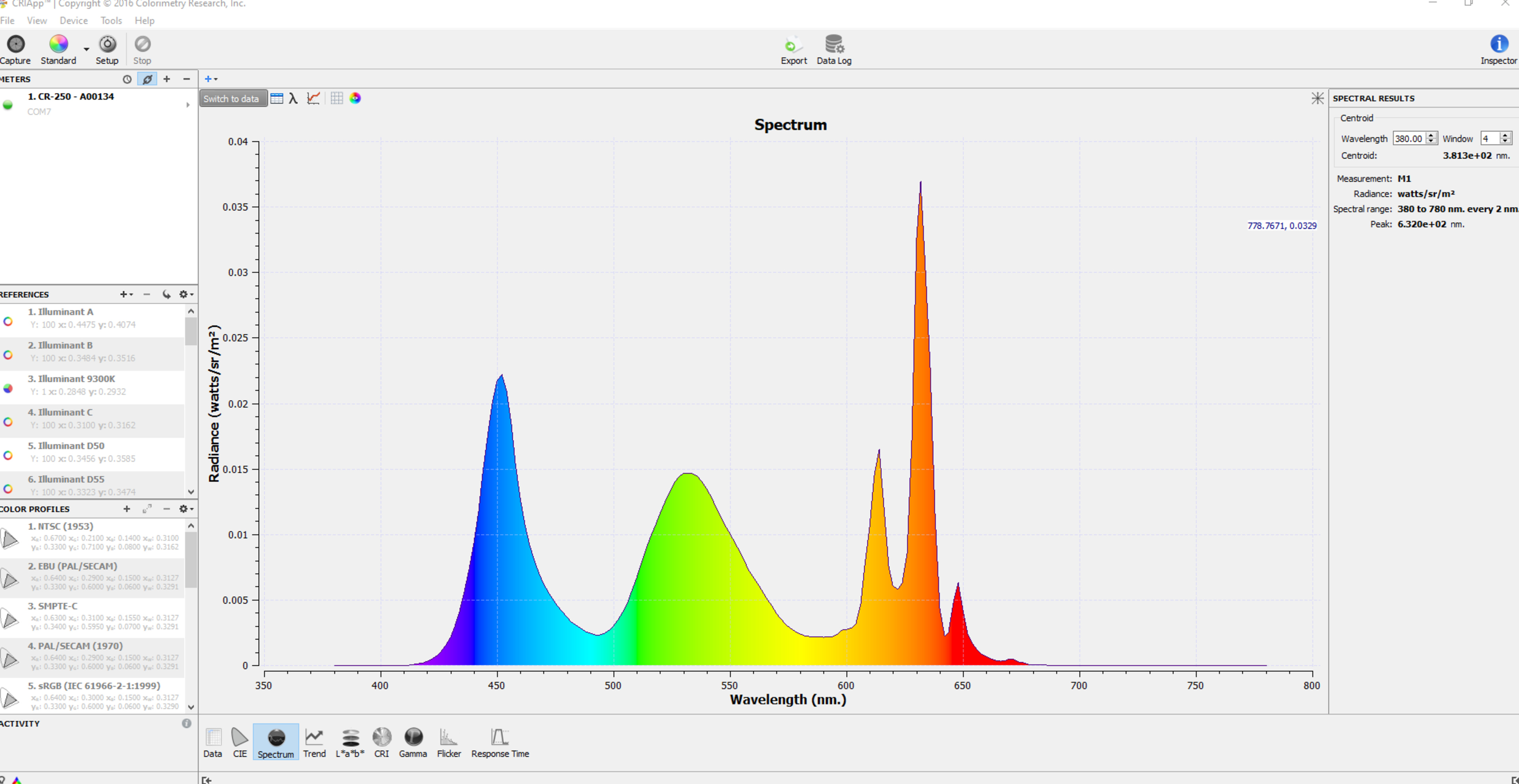Toggle the meter connection link icon
1519x784 pixels.
[x=147, y=79]
